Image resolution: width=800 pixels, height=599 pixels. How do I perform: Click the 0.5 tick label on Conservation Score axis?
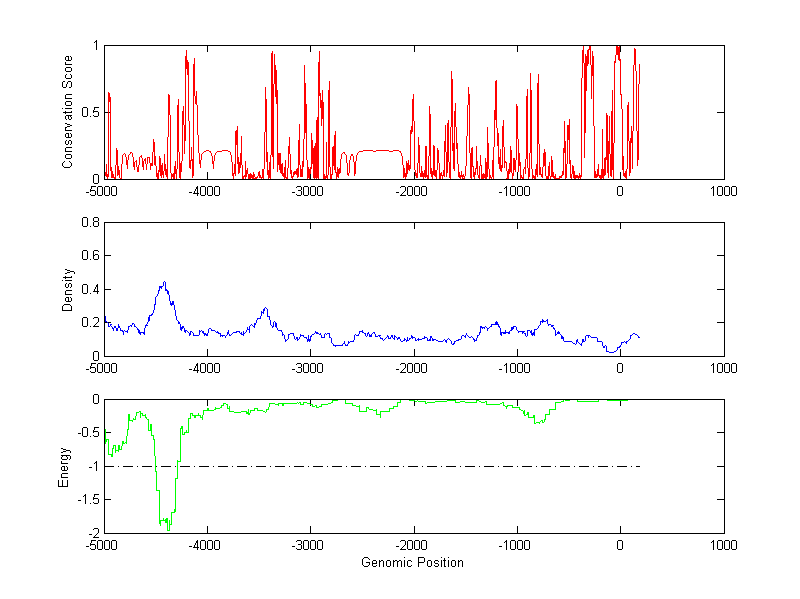point(88,112)
